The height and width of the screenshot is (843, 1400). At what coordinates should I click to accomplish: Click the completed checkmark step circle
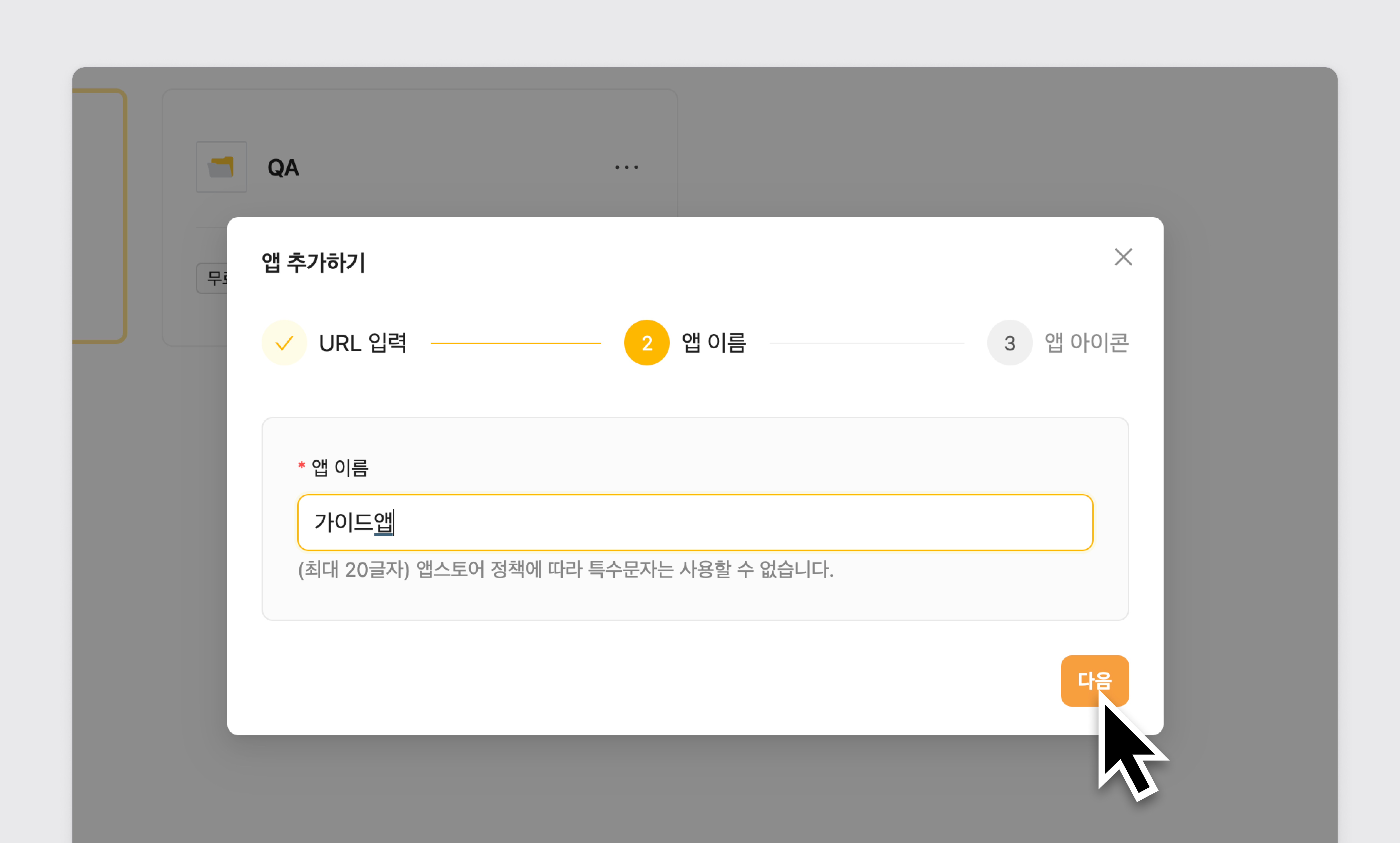pos(284,343)
